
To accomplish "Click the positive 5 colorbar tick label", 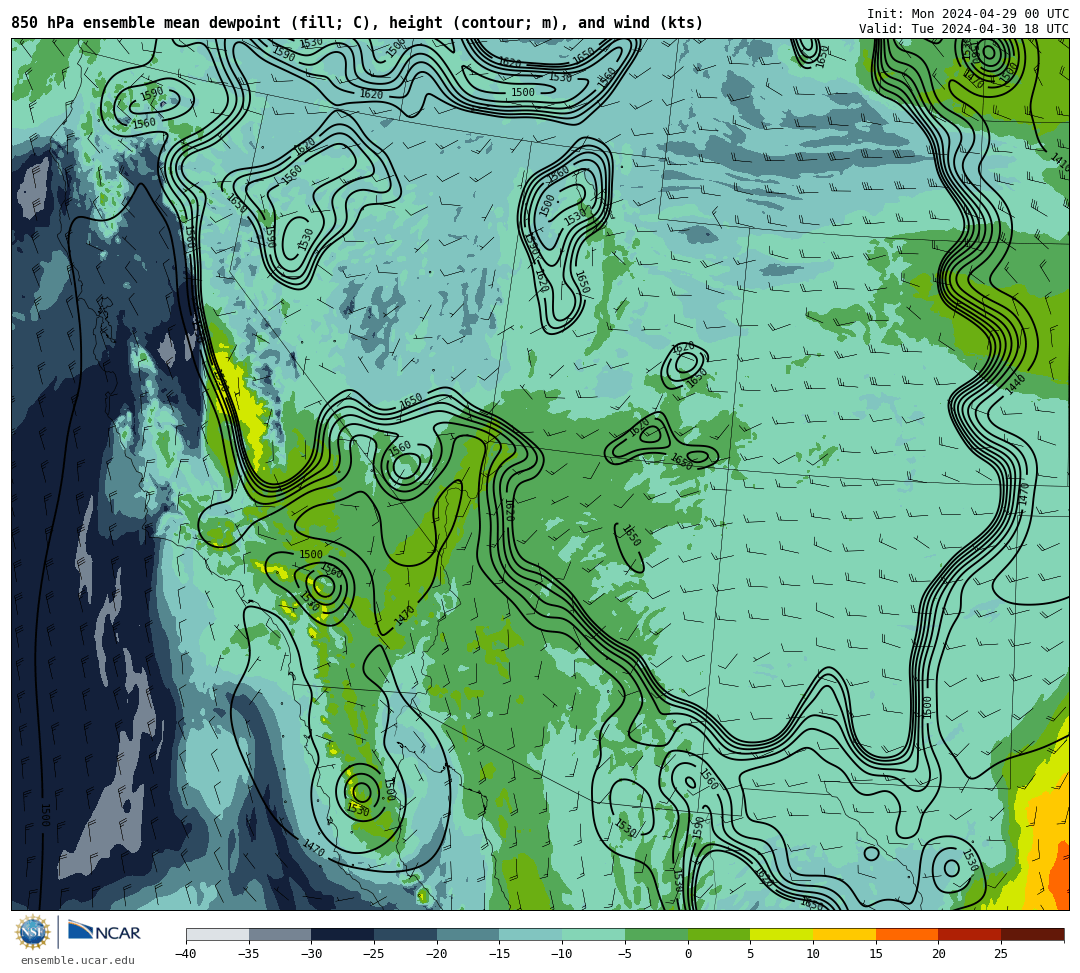I will tap(751, 954).
